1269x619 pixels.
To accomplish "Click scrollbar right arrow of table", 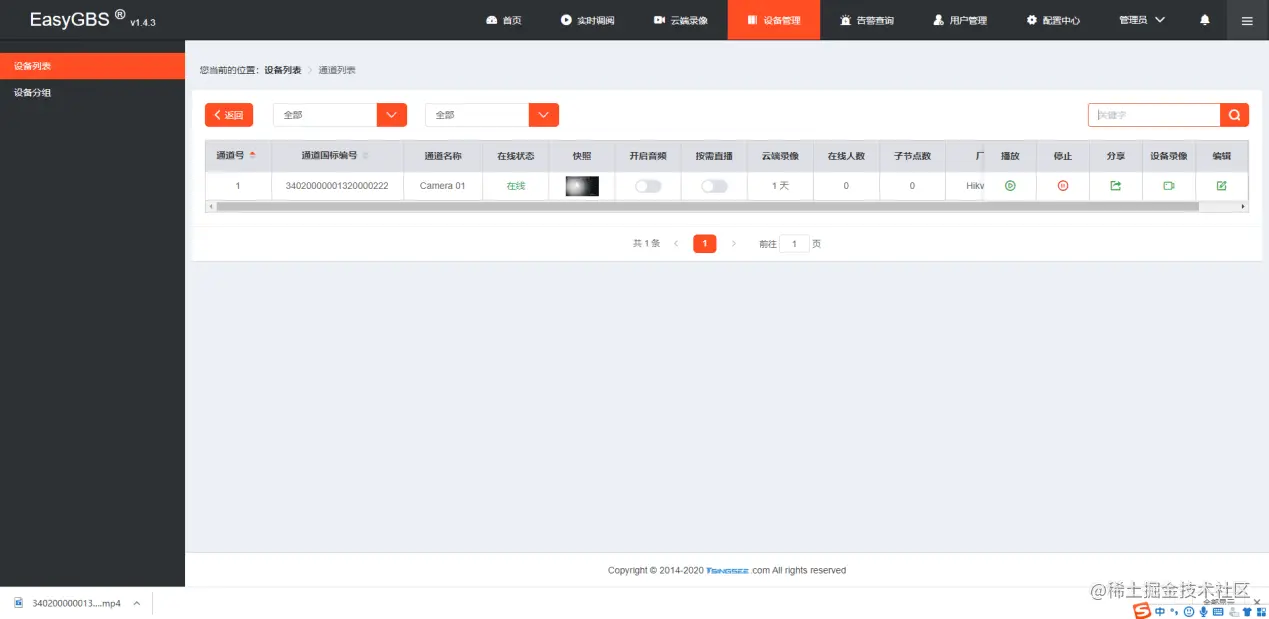I will click(1243, 206).
